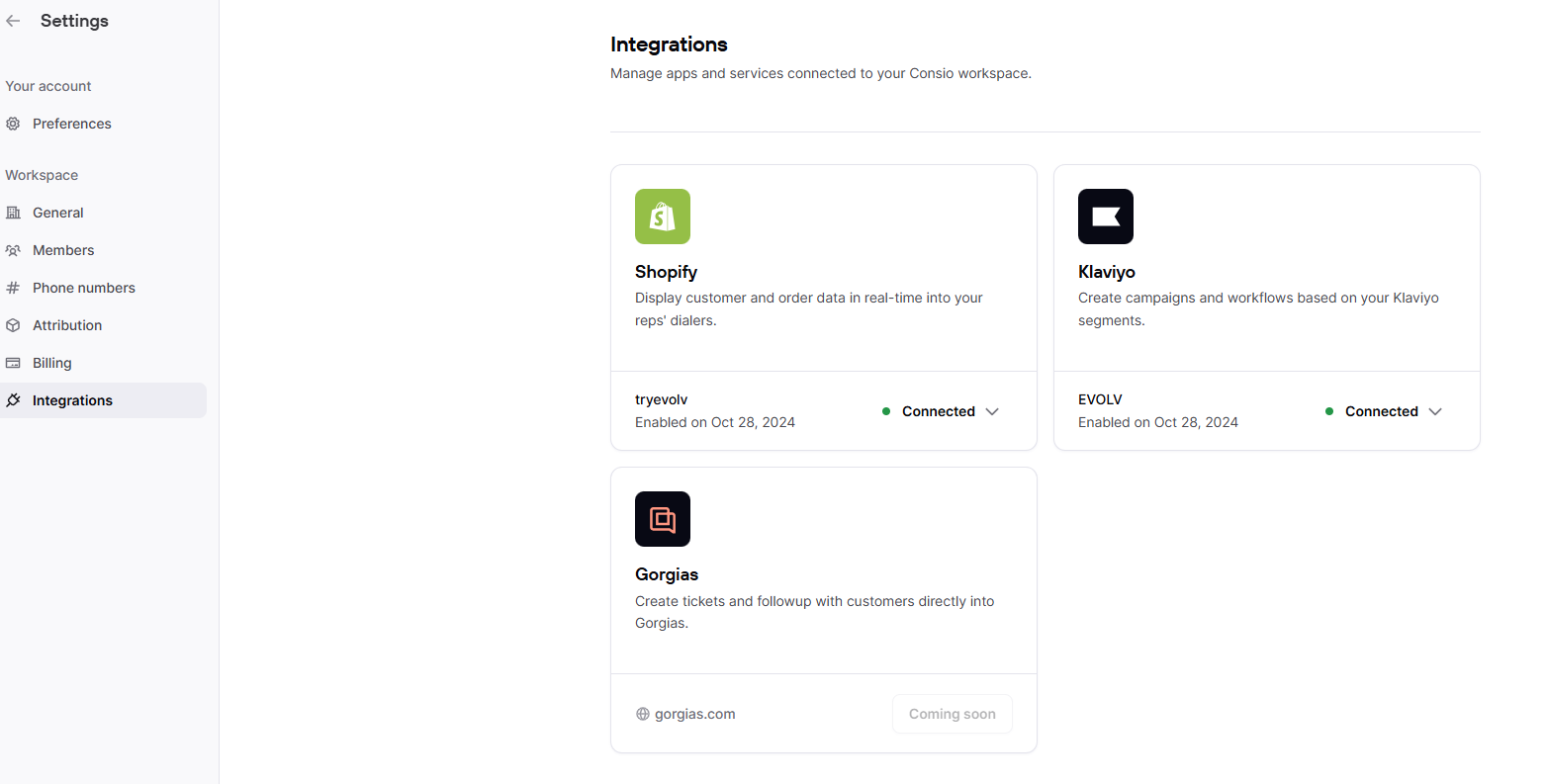
Task: Click the Shopify card title
Action: [666, 272]
